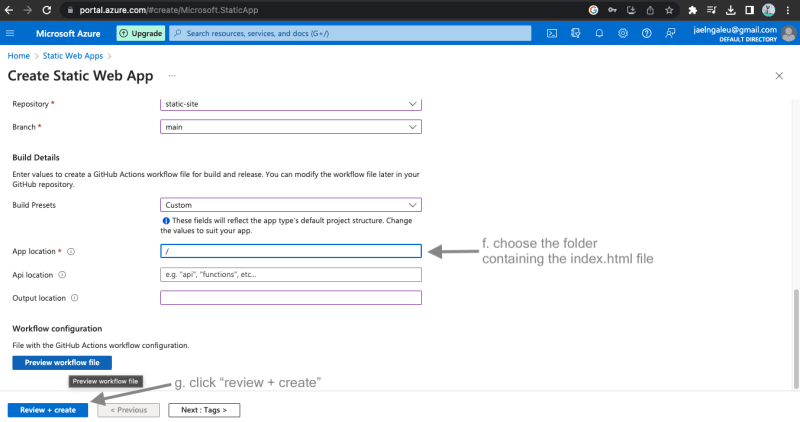Open Directories and subscriptions filter icon
Viewport: 800px width, 422px height.
pos(576,34)
